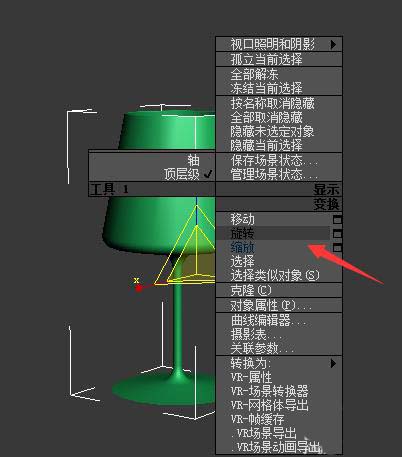Open settings box icon next to 缩放
The image size is (402, 457).
(x=337, y=248)
